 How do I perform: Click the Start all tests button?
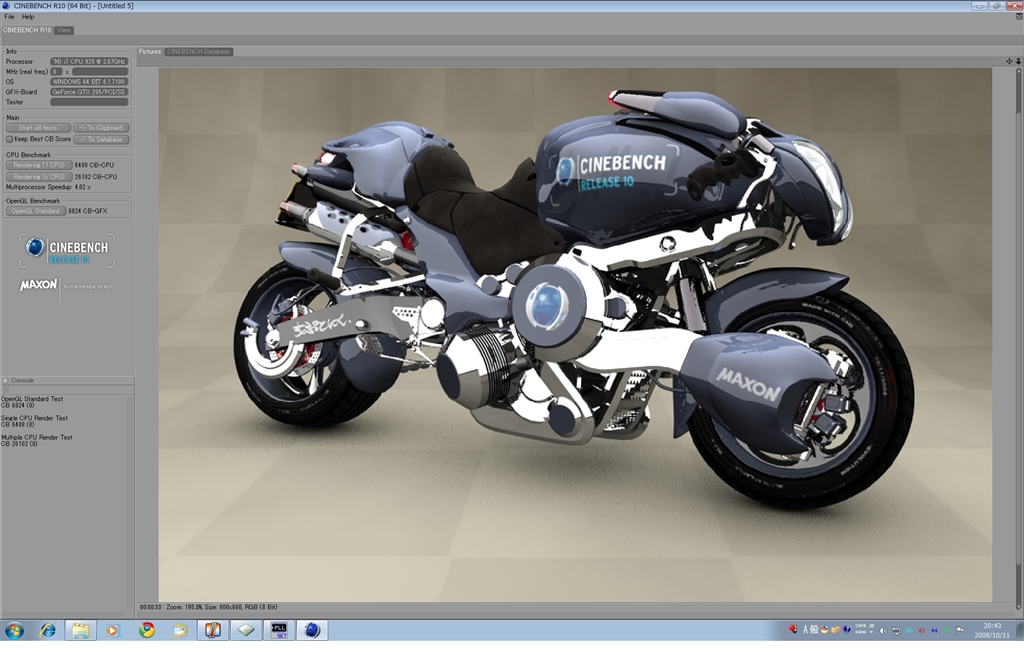click(38, 128)
